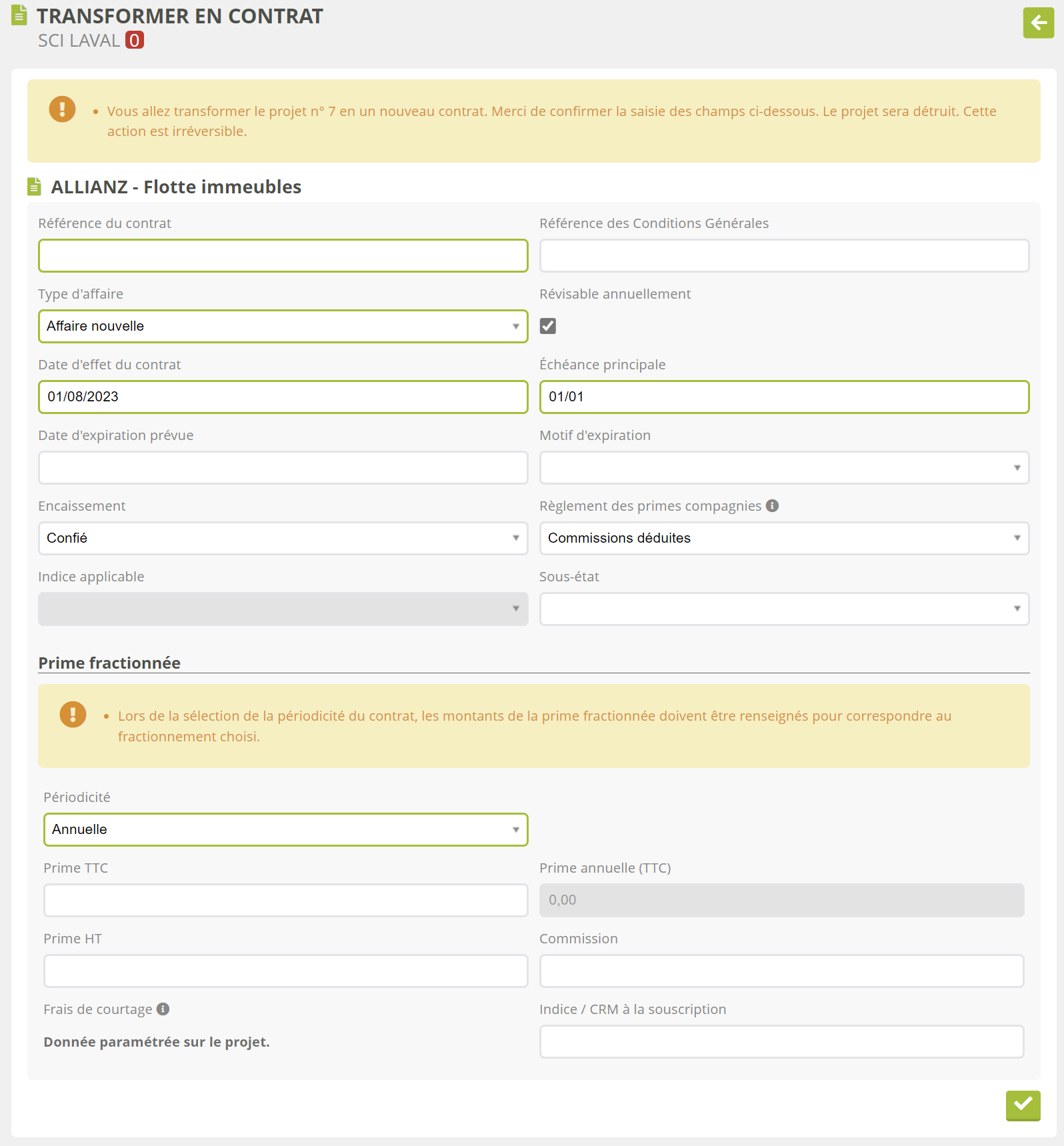Expand the Sous-état dropdown
Screen dimensions: 1064x1146
pyautogui.click(x=784, y=609)
